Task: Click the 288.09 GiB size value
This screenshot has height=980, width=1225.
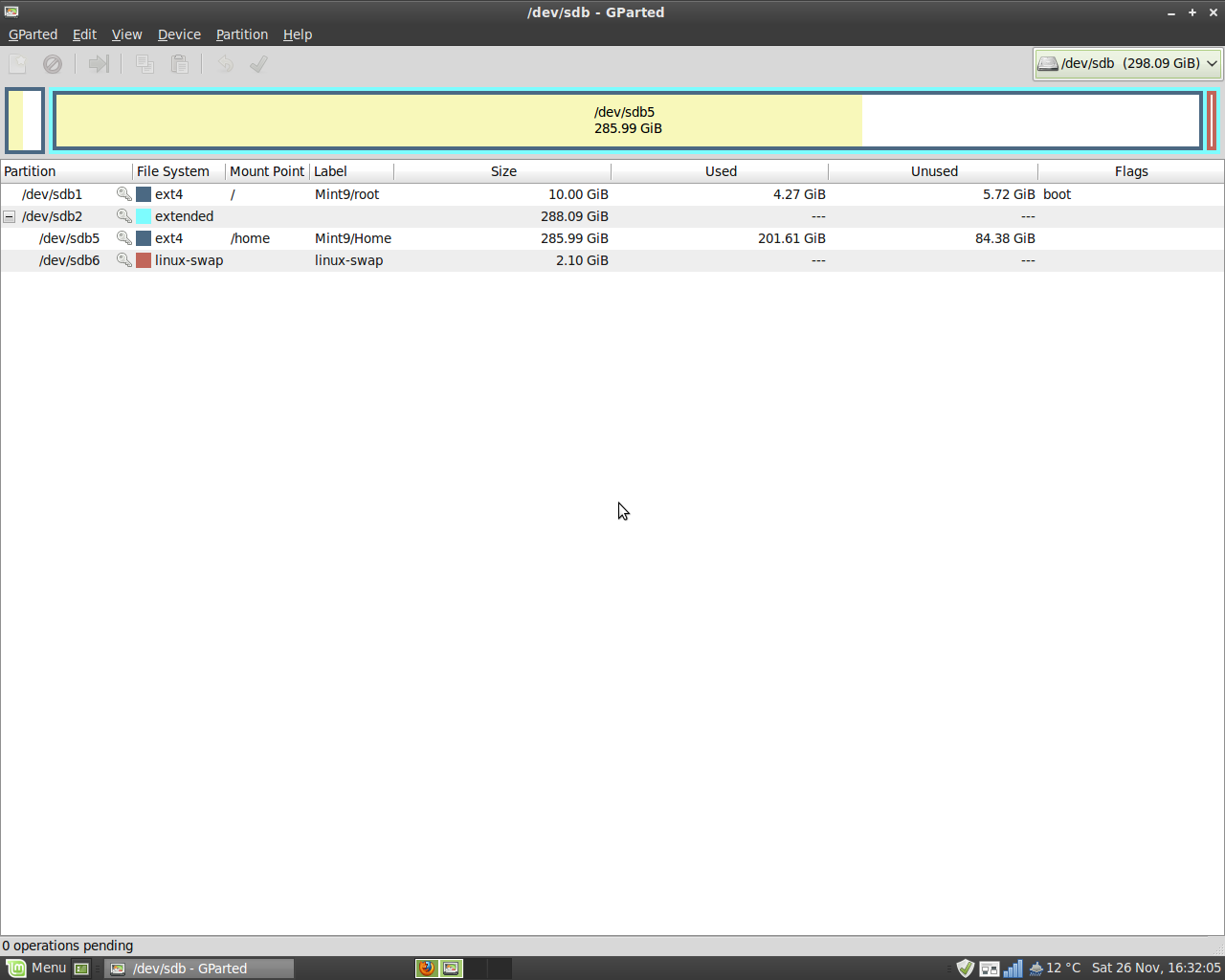Action: 574,216
